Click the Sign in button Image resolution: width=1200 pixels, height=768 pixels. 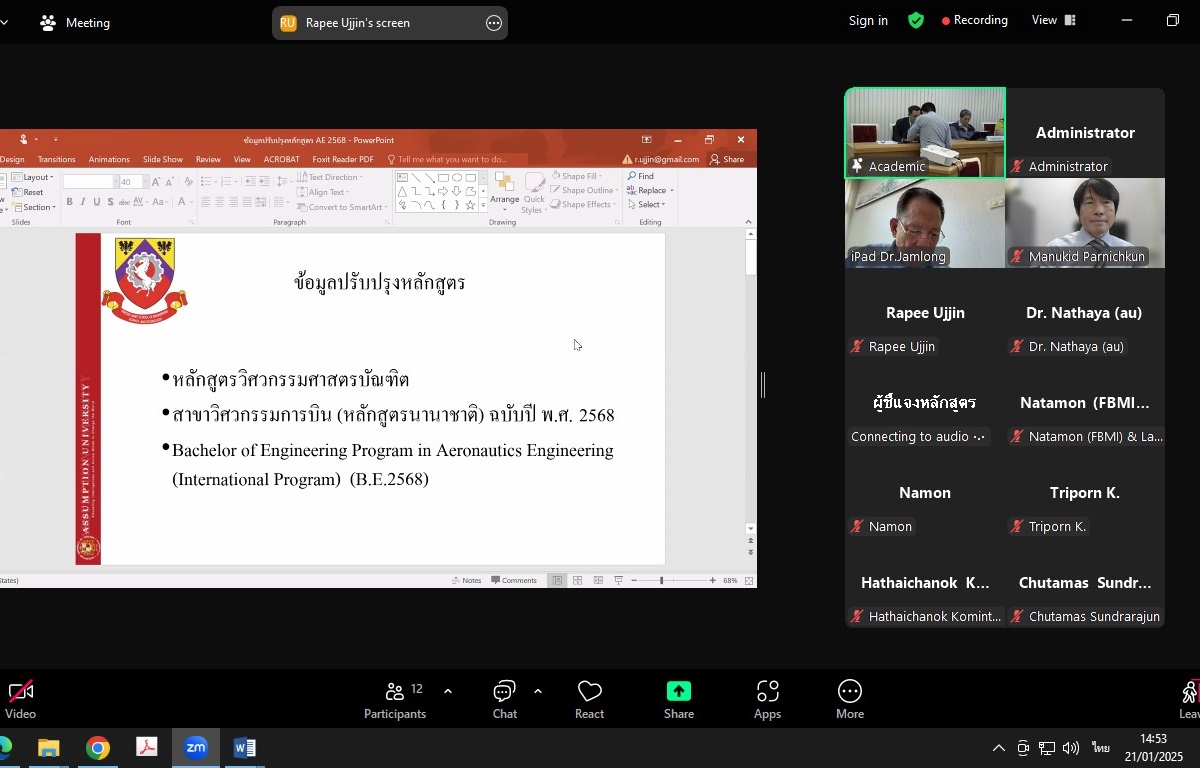(867, 20)
